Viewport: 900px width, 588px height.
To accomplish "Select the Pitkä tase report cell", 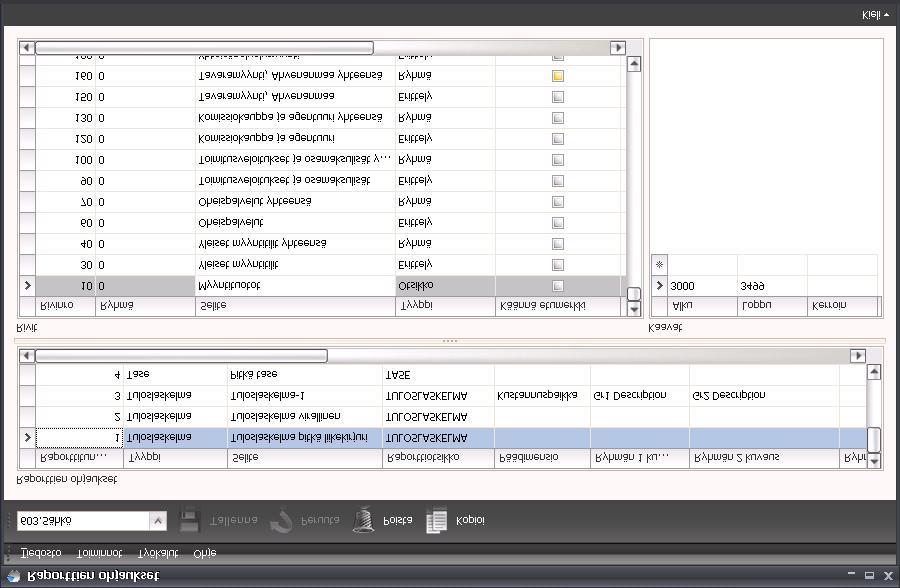I will (305, 374).
